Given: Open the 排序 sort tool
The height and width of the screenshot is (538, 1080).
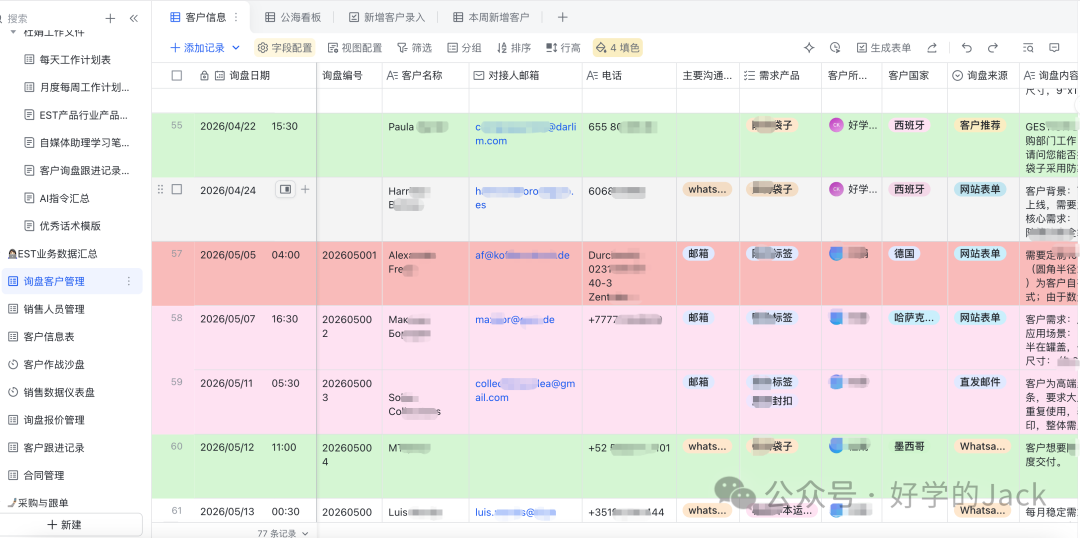Looking at the screenshot, I should 514,48.
